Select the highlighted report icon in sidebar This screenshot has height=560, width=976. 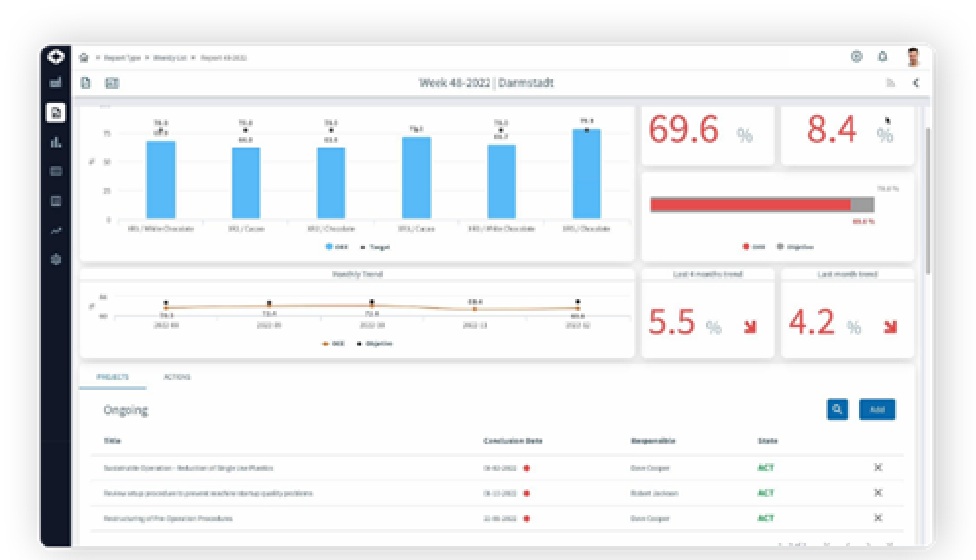tap(56, 112)
